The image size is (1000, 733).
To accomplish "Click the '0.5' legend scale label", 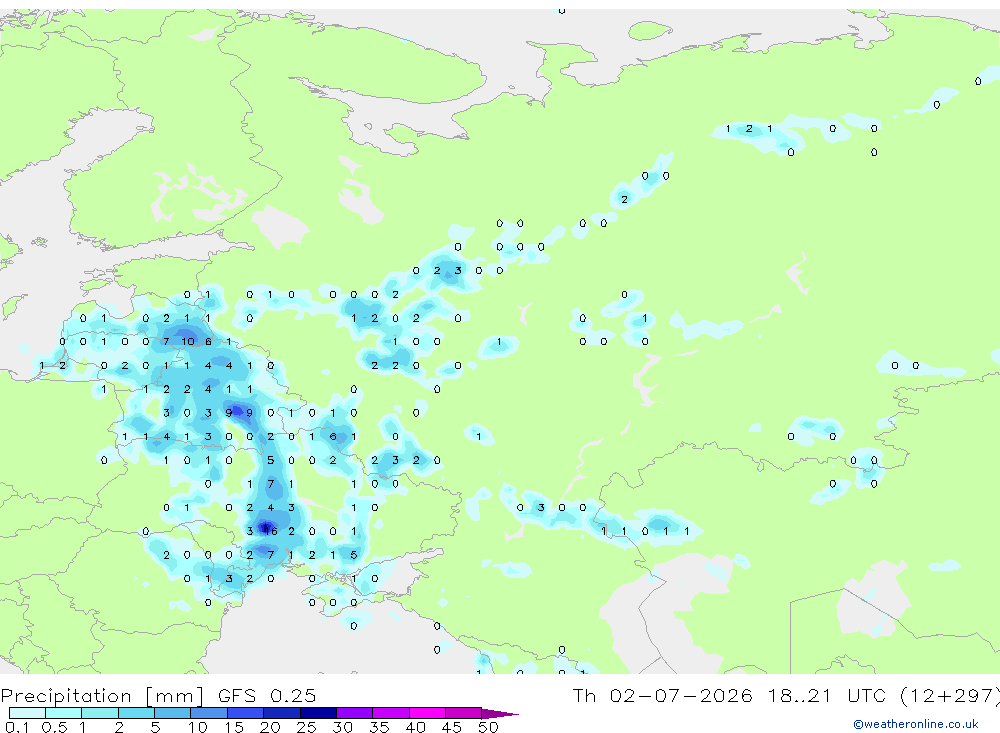I will [54, 727].
